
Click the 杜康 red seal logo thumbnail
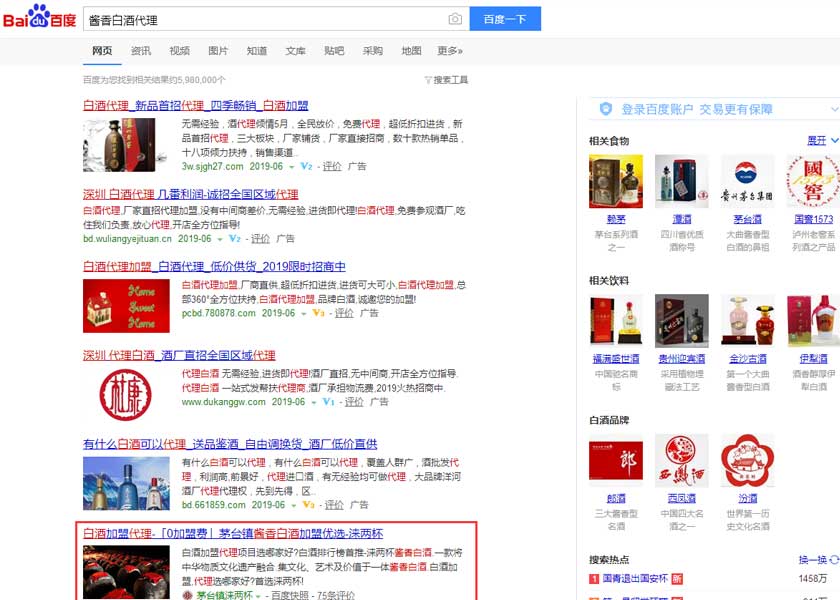pyautogui.click(x=126, y=395)
